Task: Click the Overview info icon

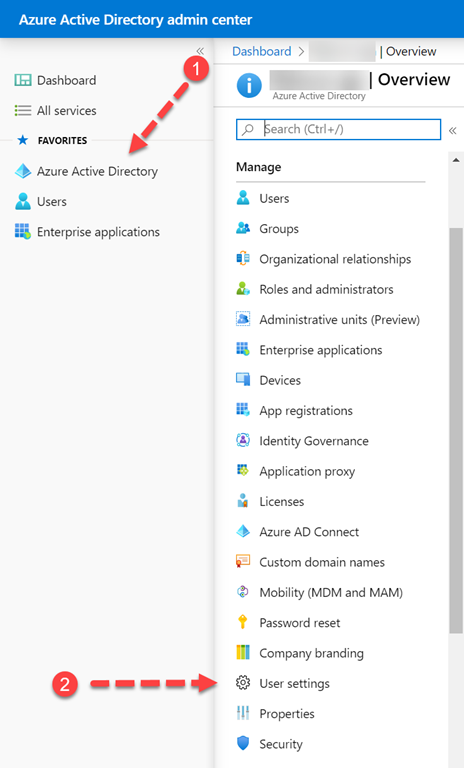Action: click(249, 86)
